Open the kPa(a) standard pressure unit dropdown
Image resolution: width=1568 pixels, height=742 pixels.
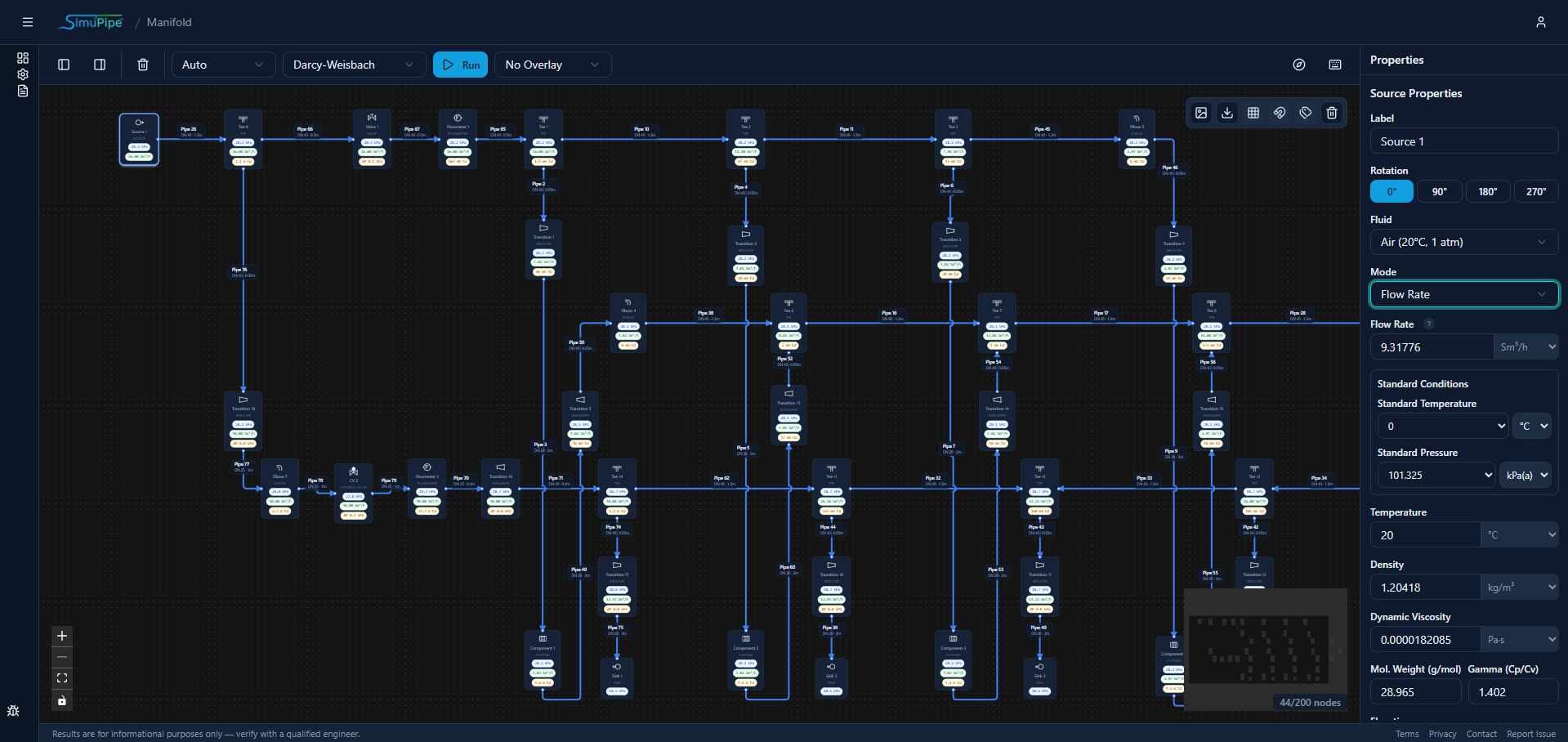[x=1526, y=475]
